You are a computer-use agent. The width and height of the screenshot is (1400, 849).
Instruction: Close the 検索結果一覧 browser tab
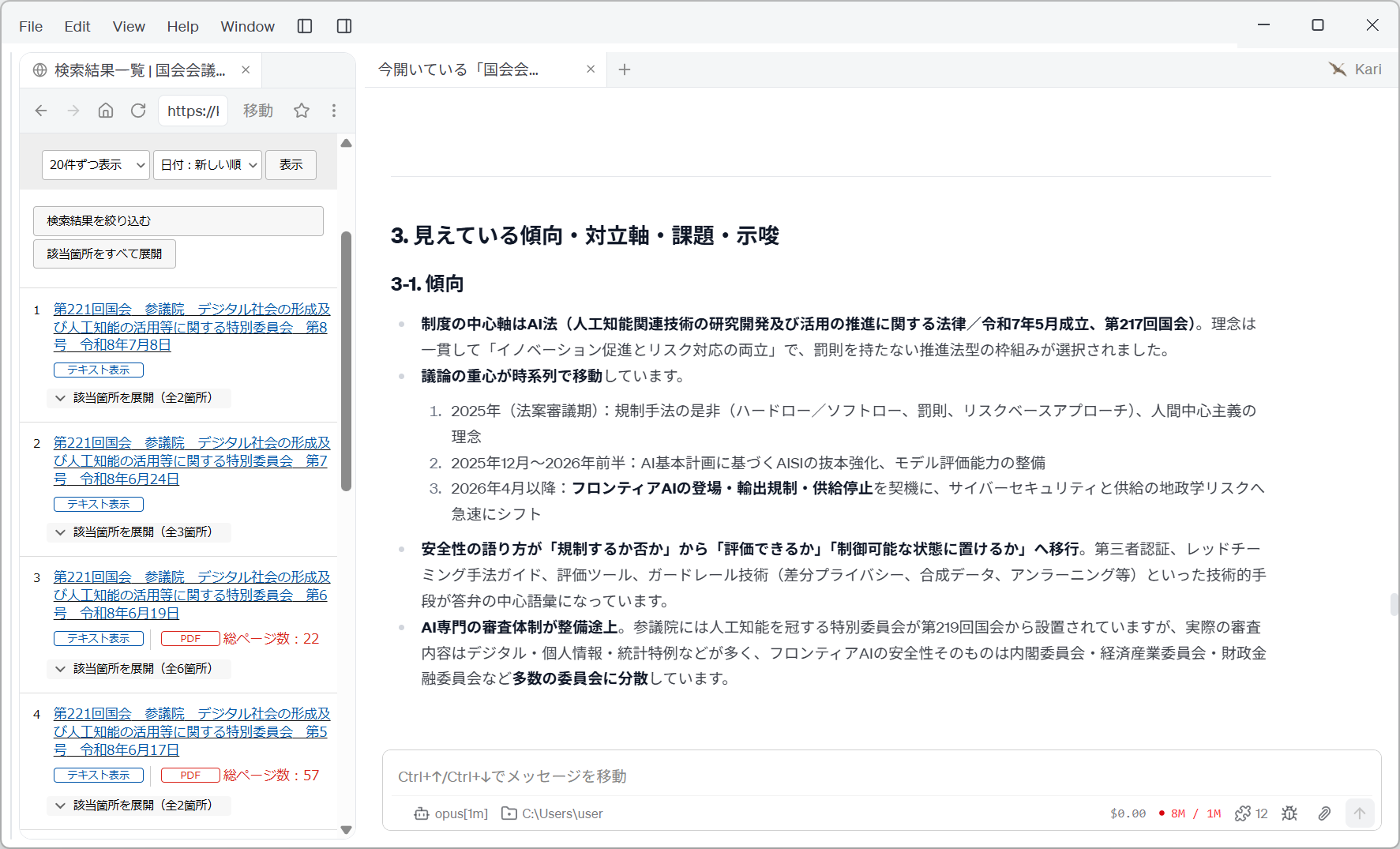[246, 69]
